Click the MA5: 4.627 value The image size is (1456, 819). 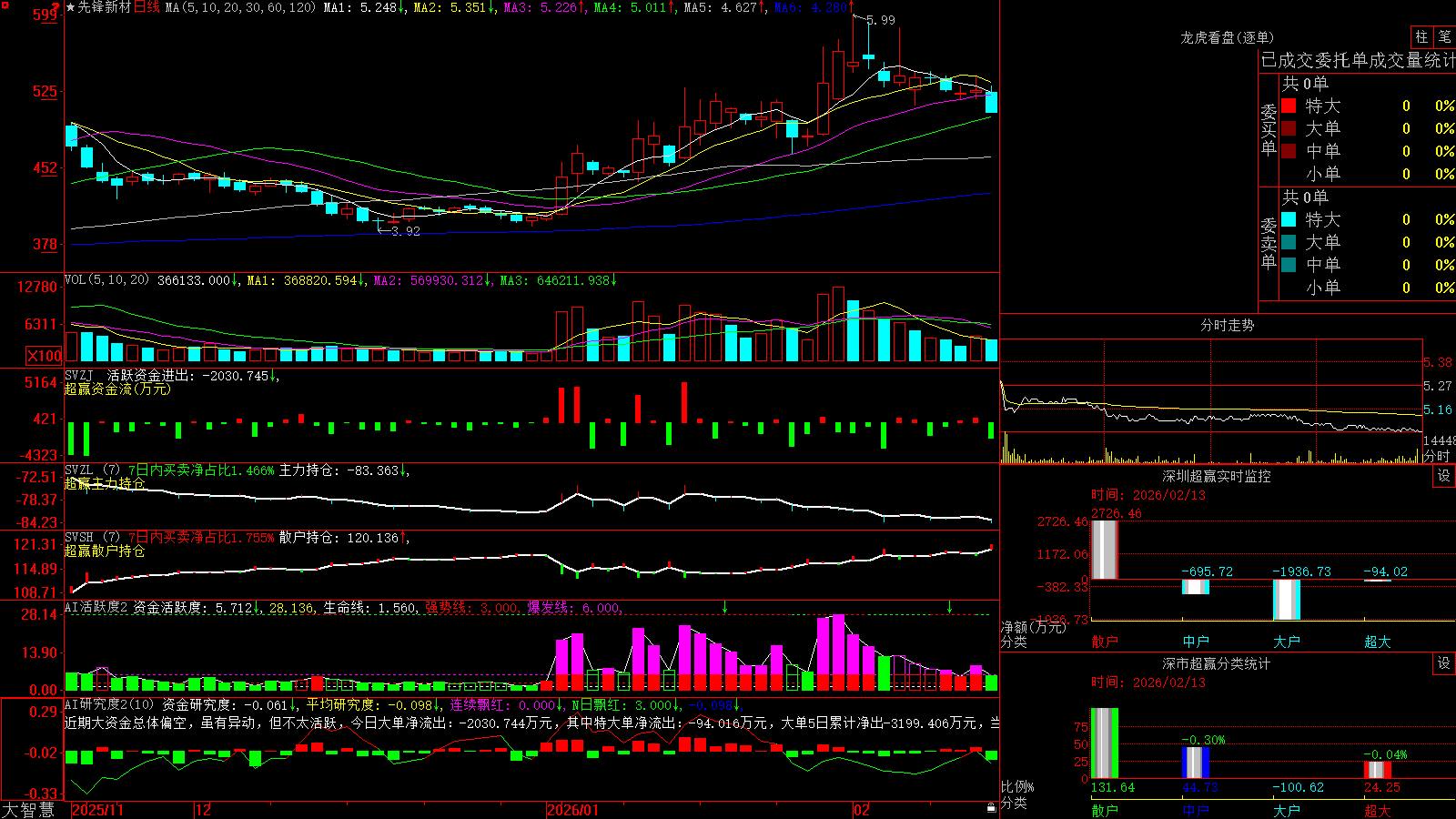point(724,7)
